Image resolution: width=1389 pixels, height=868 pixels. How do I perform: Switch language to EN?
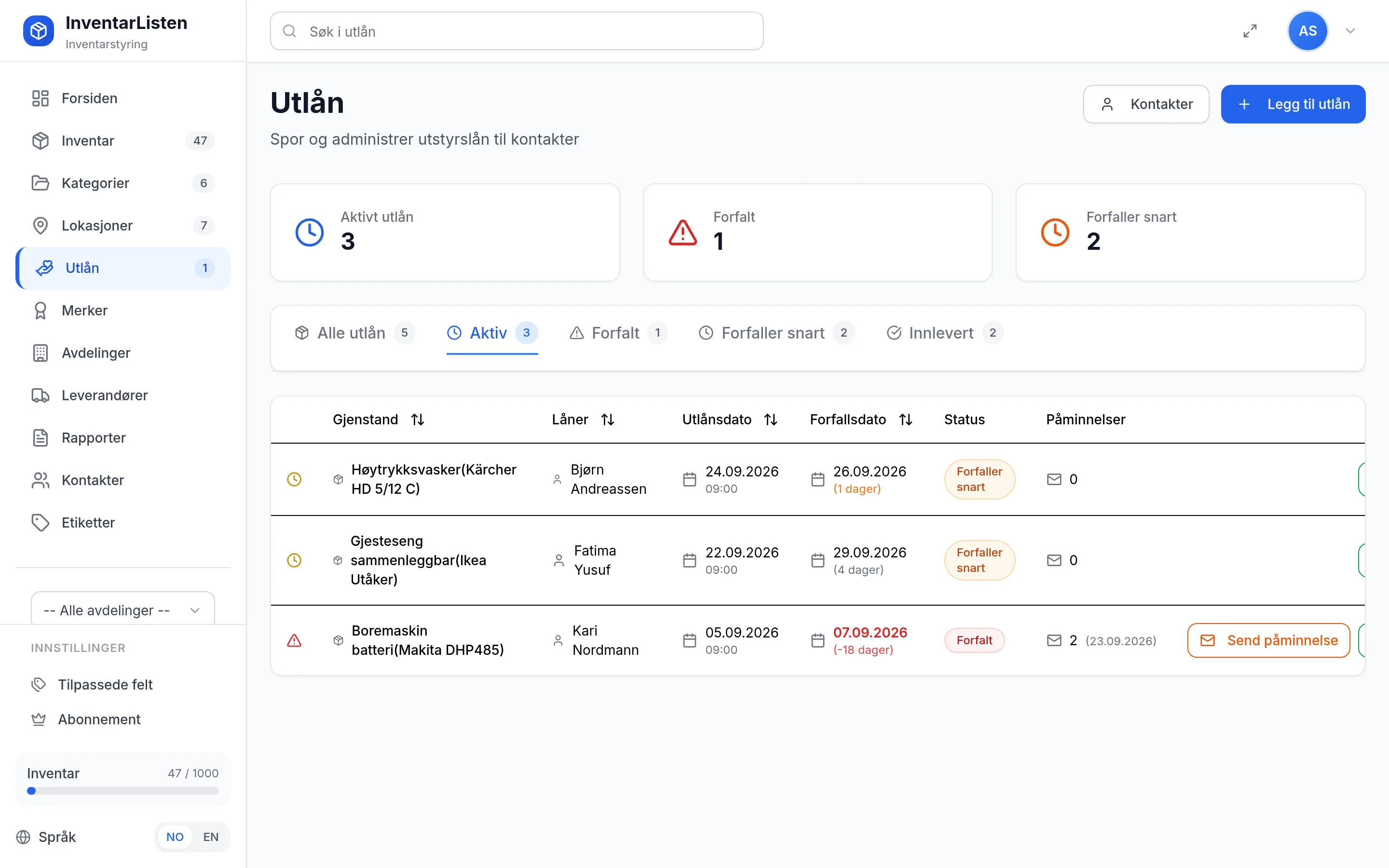211,837
